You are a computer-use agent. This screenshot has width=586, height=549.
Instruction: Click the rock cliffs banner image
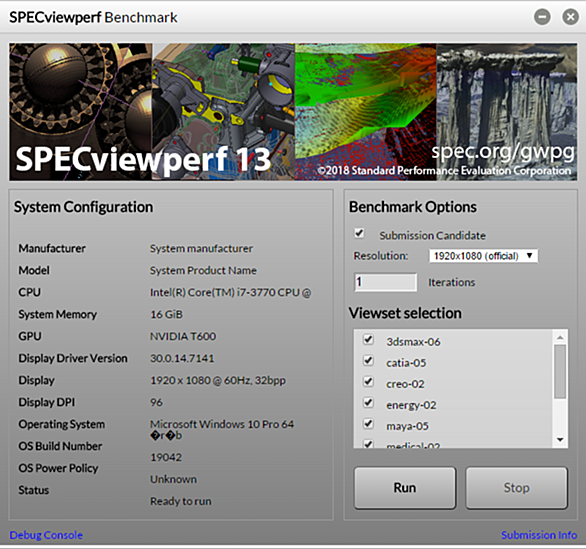[506, 112]
